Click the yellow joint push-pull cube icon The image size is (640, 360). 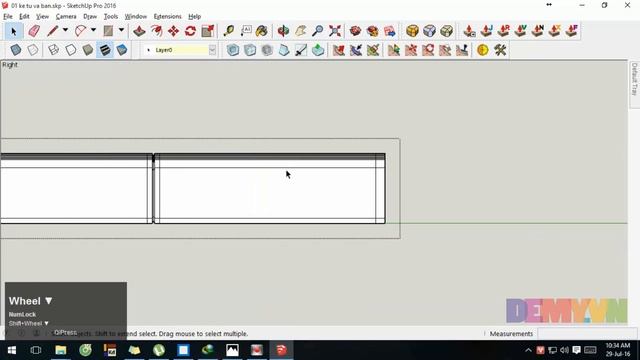coord(412,31)
